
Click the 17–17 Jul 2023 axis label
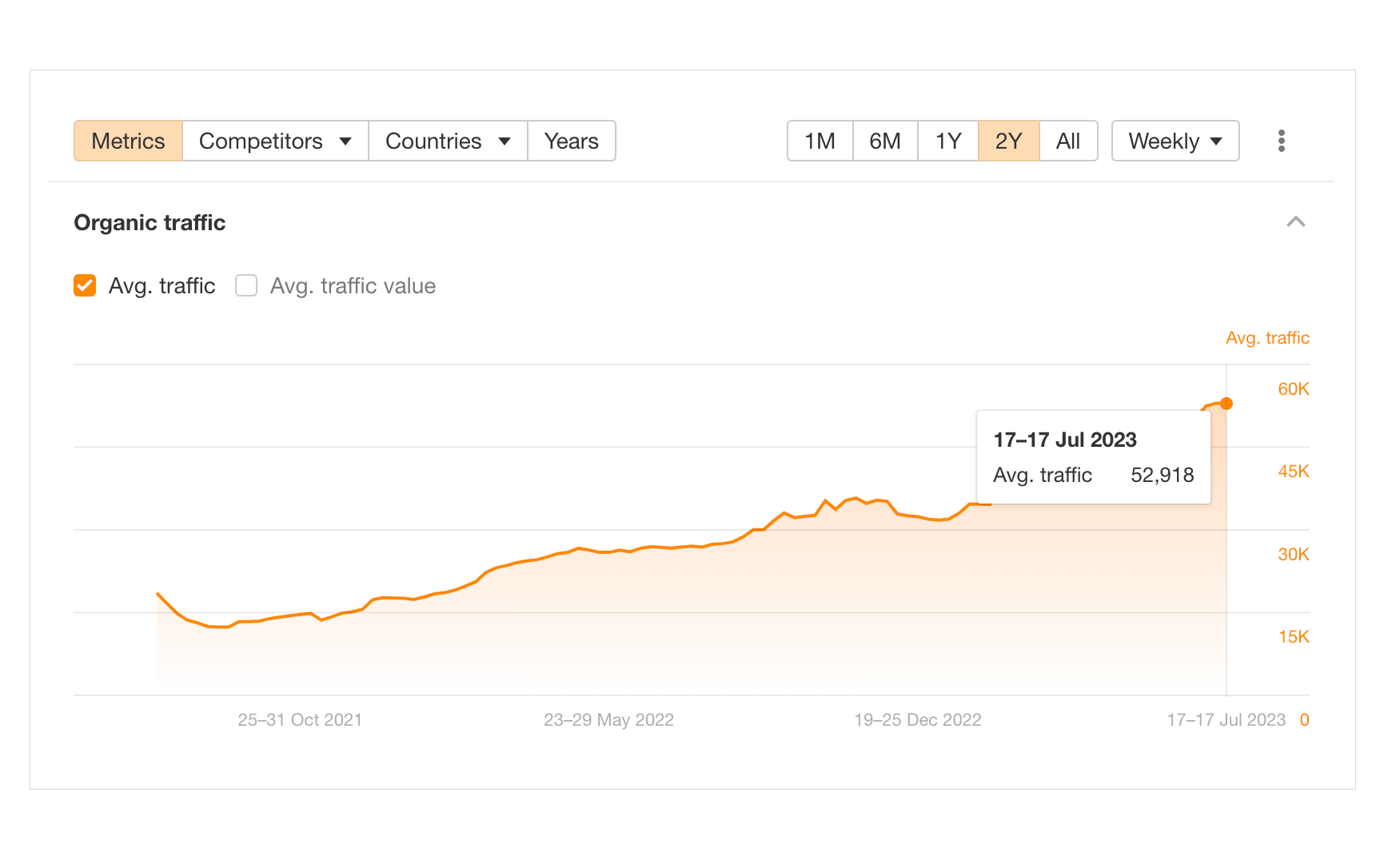[x=1226, y=719]
